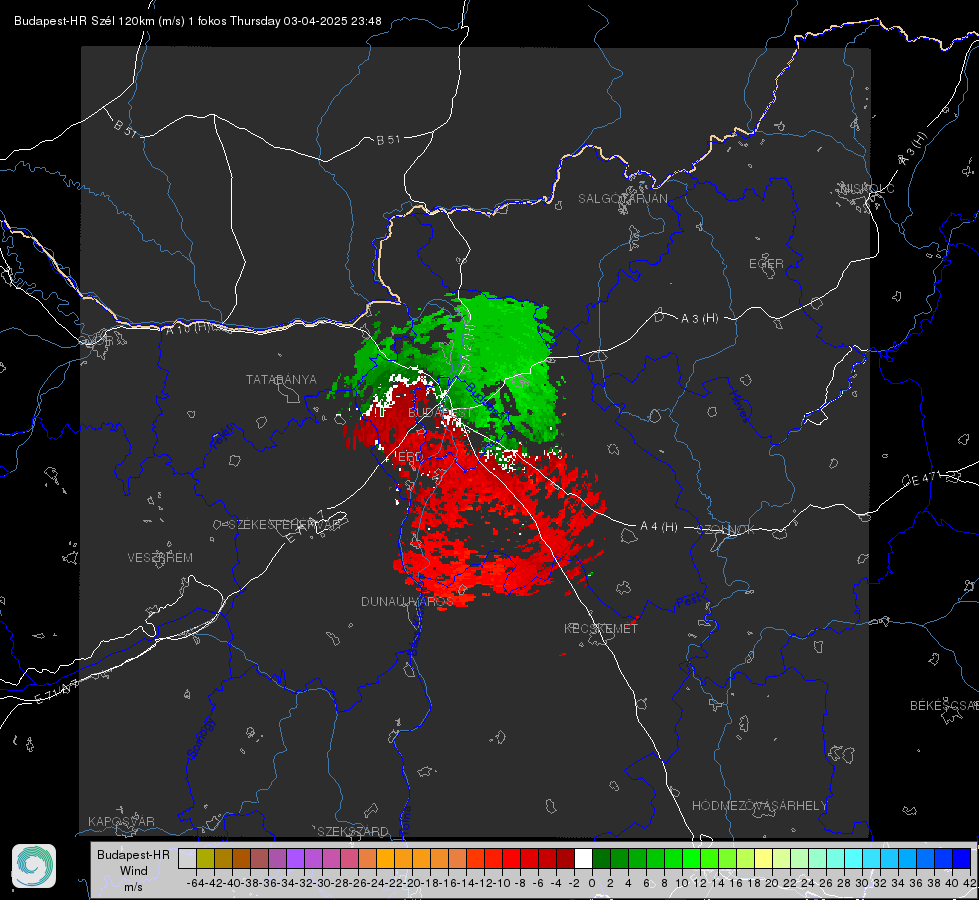The width and height of the screenshot is (979, 900).
Task: Click the Budapest-HR Wind m/s legend title
Action: point(134,871)
